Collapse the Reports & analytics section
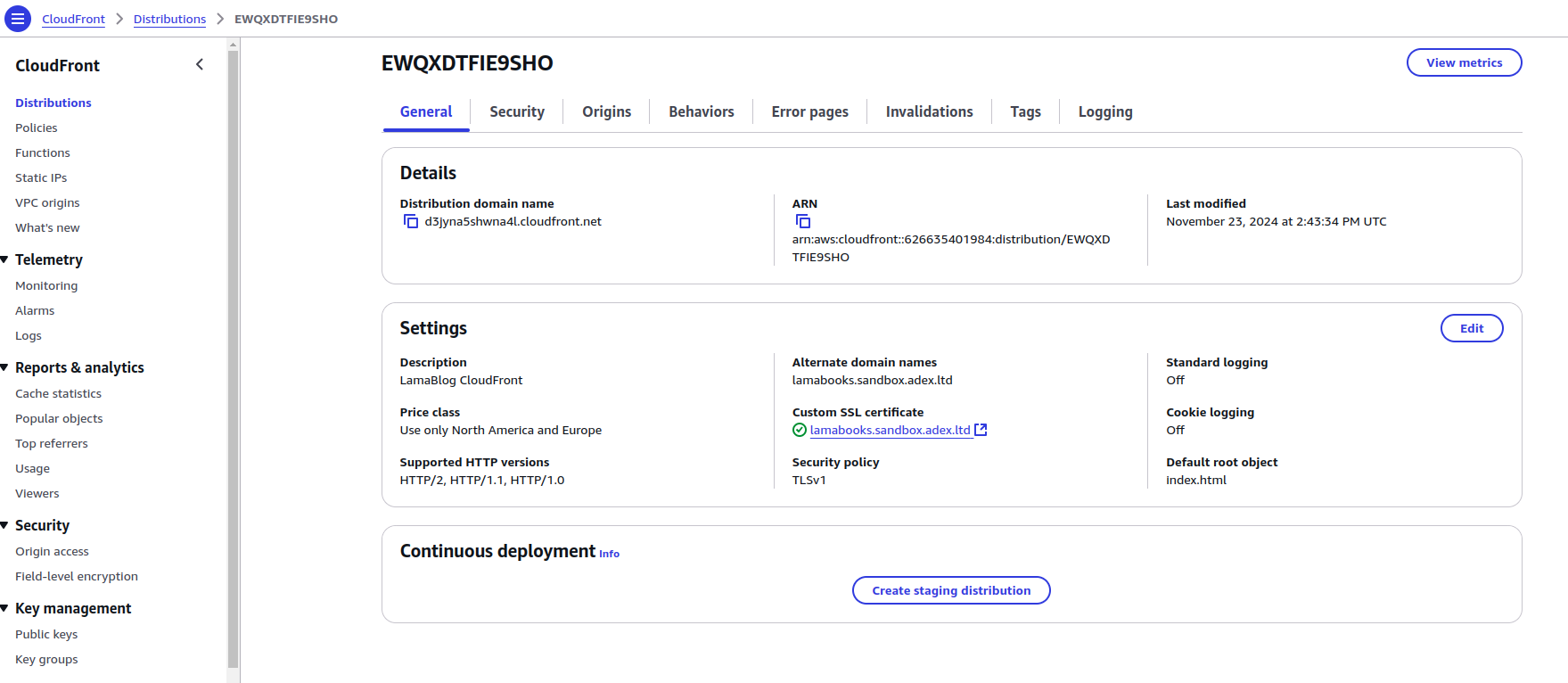 (4, 367)
